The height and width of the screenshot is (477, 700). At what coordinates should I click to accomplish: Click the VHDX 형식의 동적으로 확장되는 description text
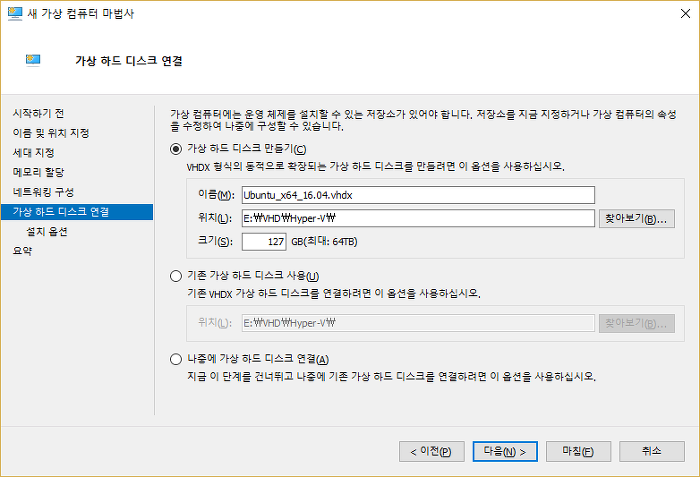375,167
